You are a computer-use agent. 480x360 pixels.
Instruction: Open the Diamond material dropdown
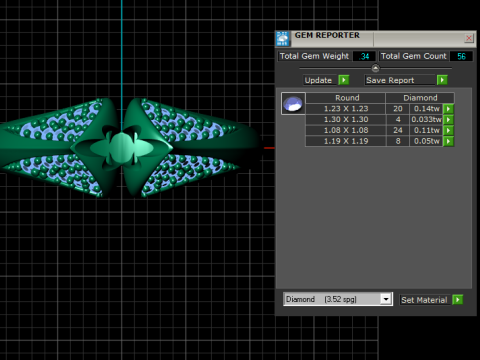(x=386, y=299)
